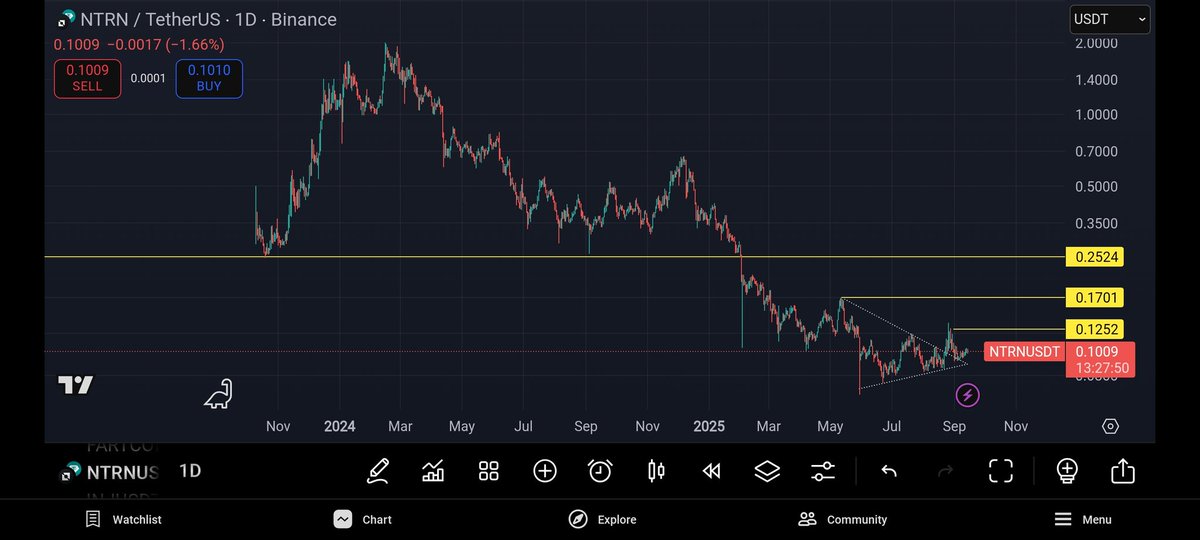Change chart type with candlestick icon

pos(656,470)
